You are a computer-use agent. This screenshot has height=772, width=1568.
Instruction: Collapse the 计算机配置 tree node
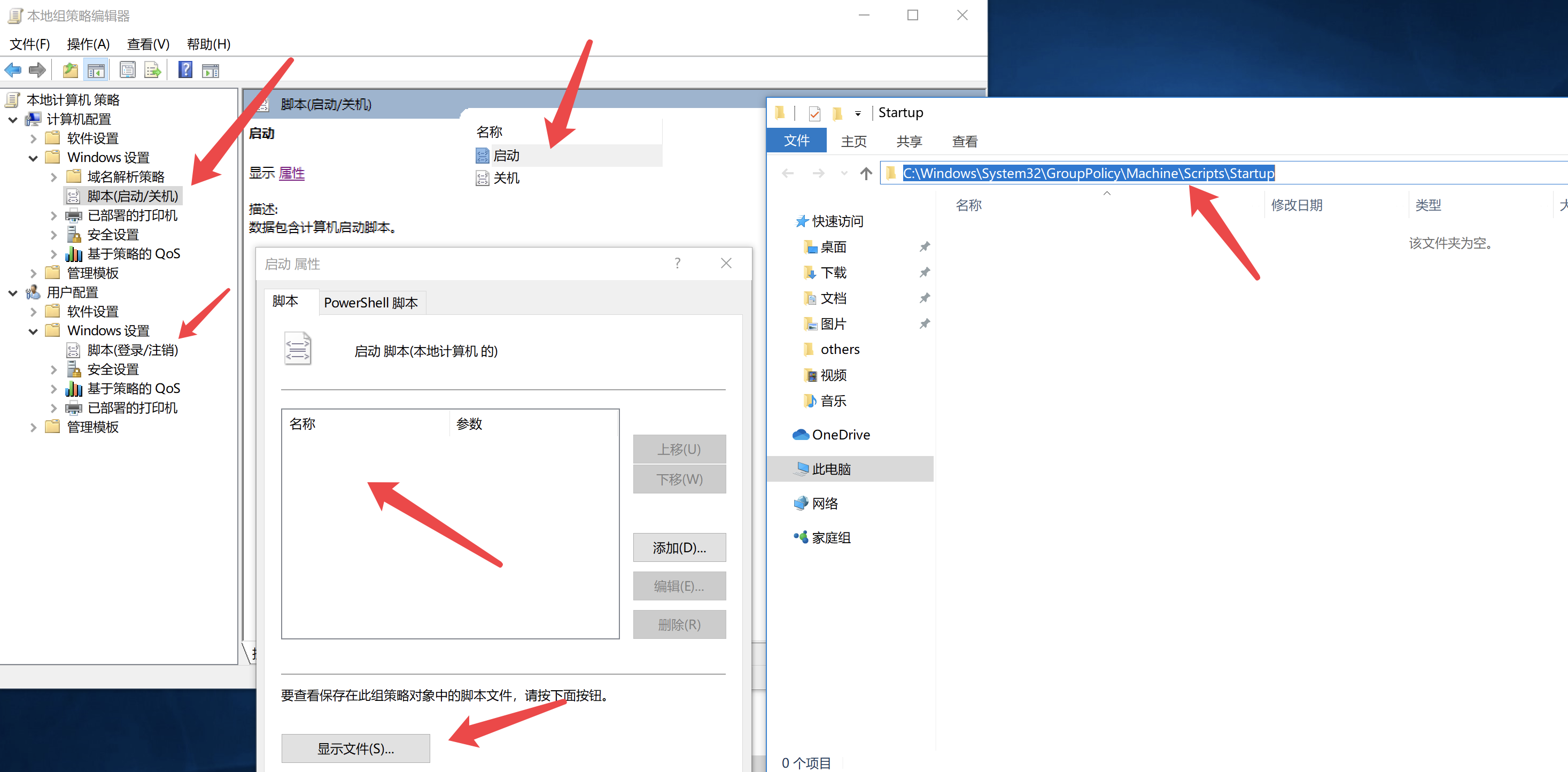point(13,120)
